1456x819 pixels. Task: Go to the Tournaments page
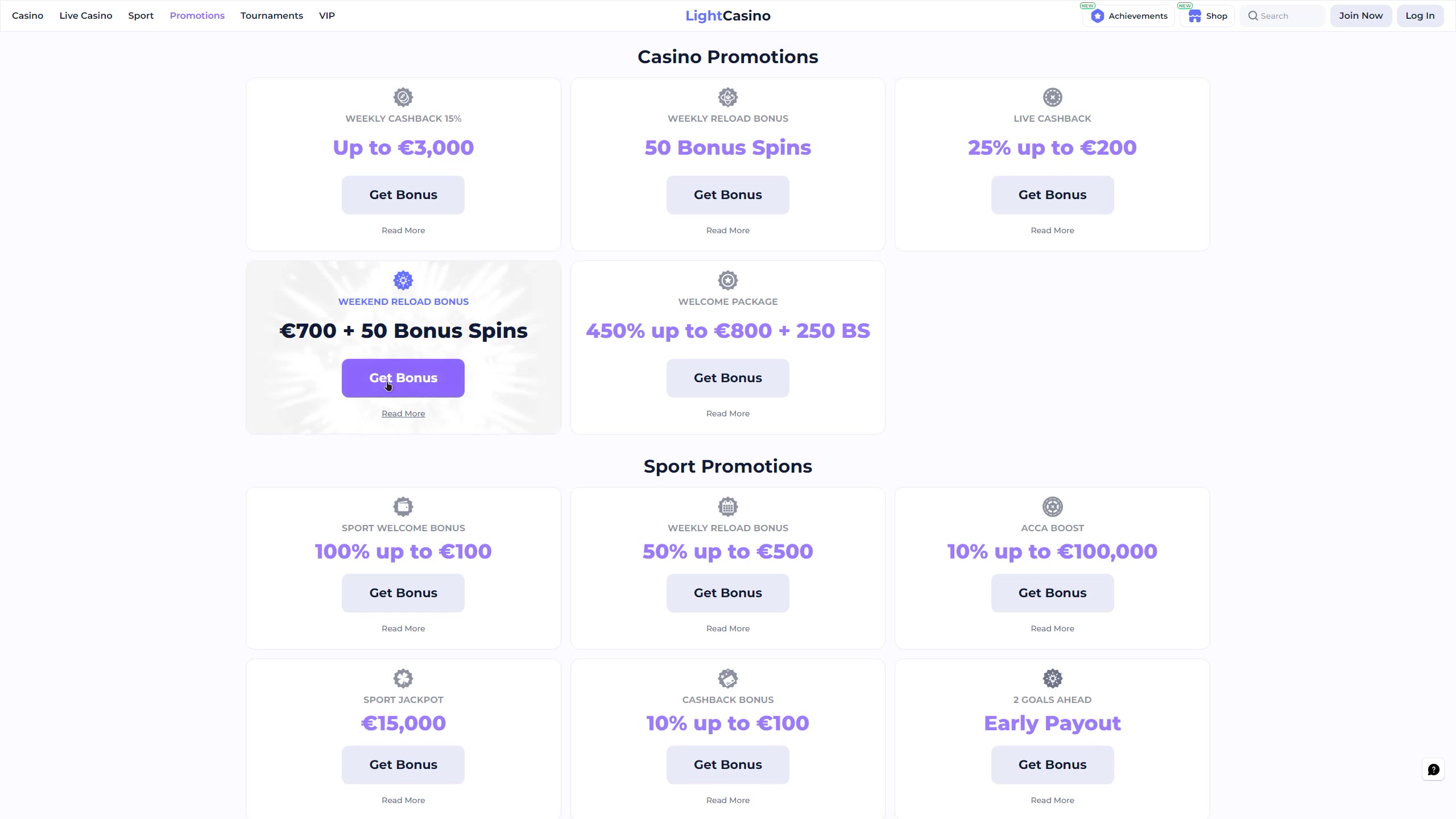(271, 16)
